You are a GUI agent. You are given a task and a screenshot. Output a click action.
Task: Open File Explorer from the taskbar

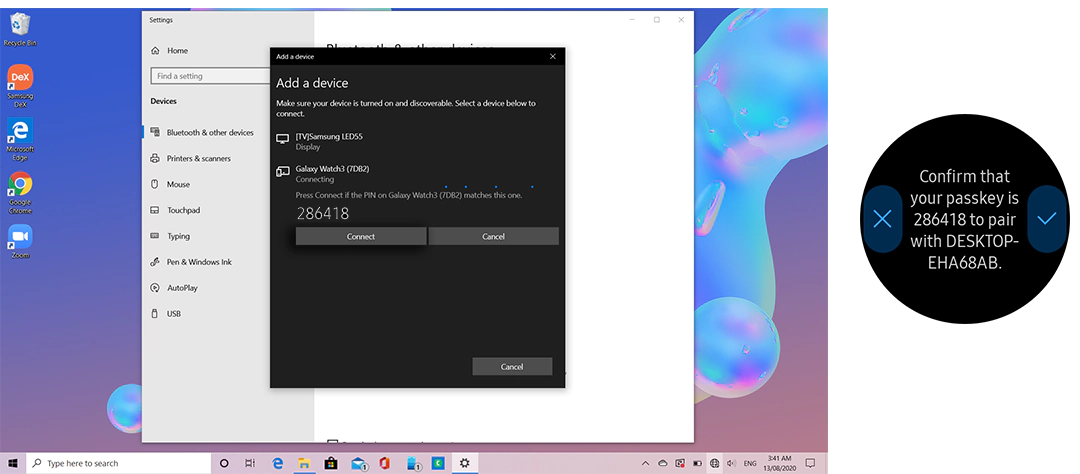click(x=304, y=463)
